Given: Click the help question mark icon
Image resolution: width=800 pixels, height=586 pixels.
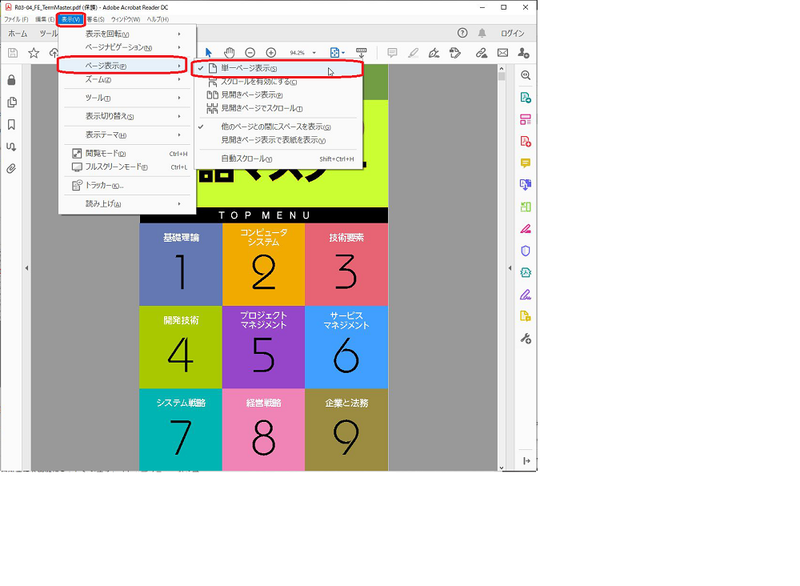Looking at the screenshot, I should click(462, 33).
